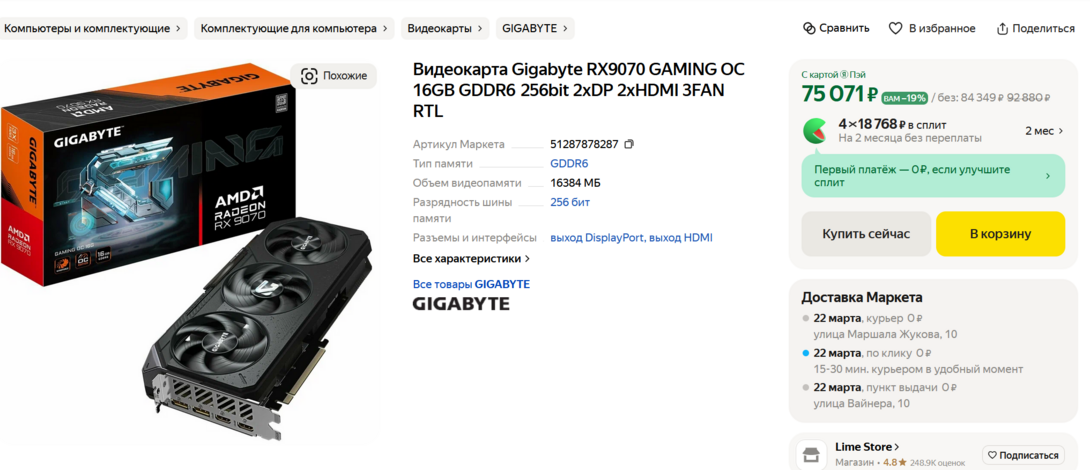This screenshot has width=1090, height=470.
Task: Copy the article number with copy icon
Action: pos(628,145)
